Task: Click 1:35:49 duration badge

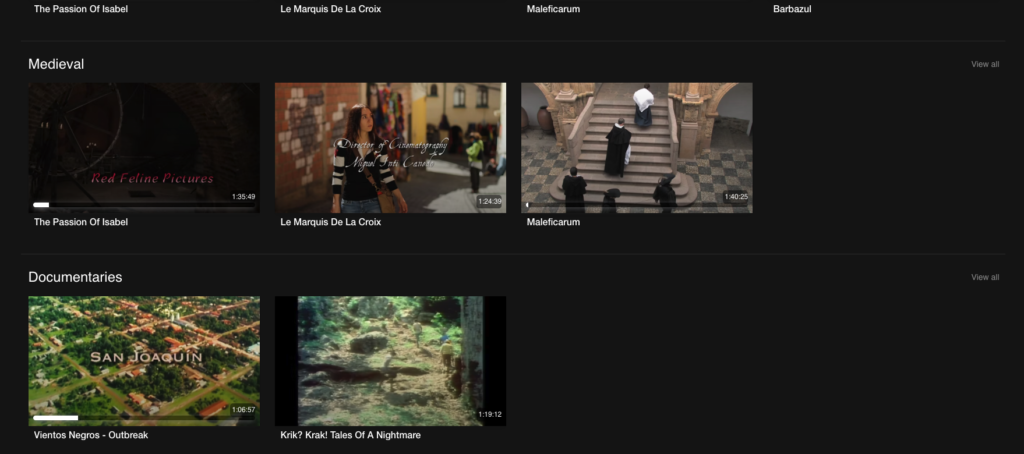Action: point(243,197)
